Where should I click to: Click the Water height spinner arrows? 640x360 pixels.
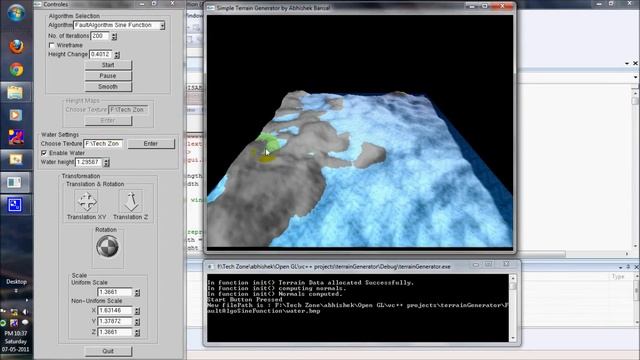coord(106,162)
